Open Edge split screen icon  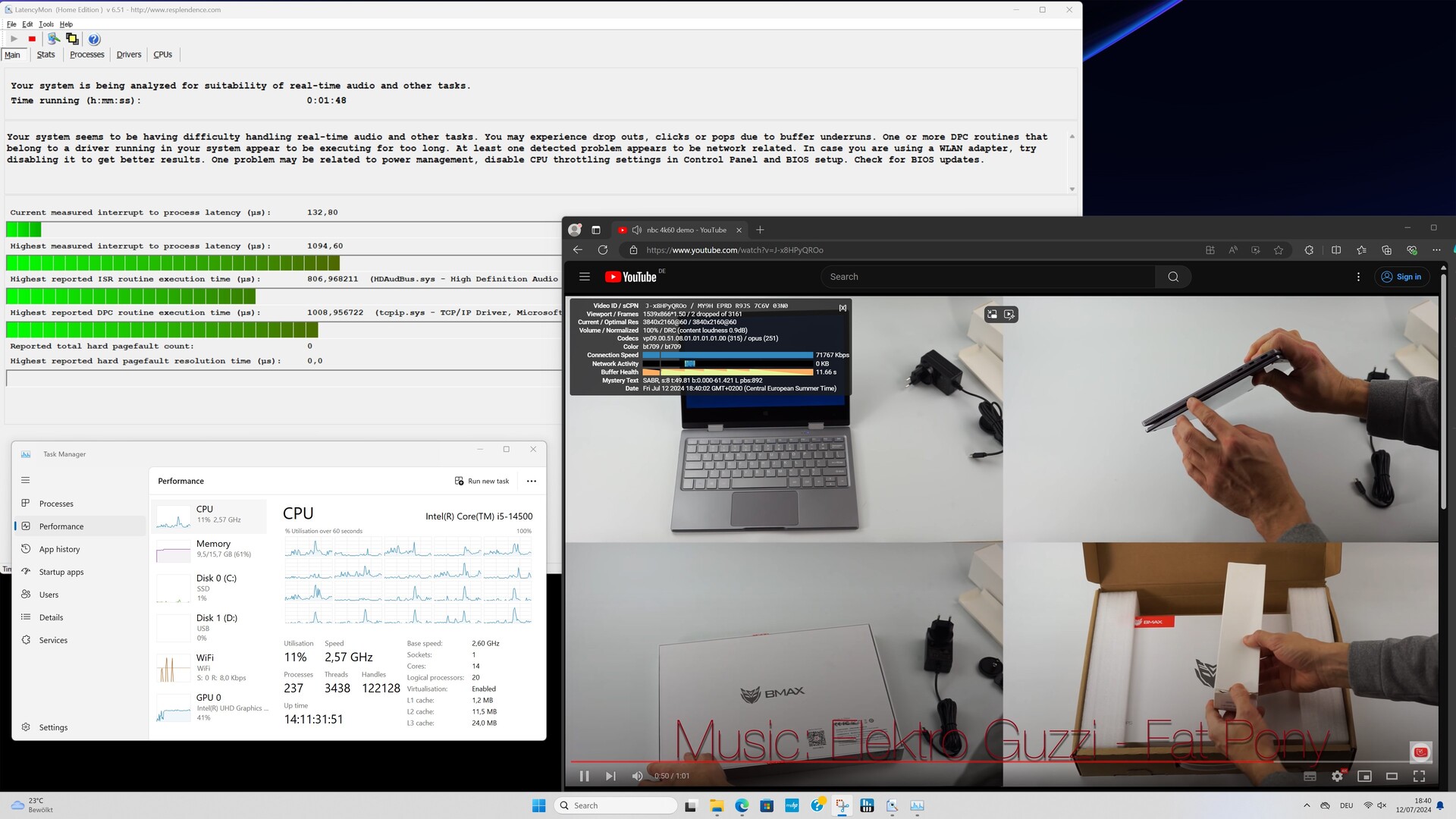[x=1336, y=250]
